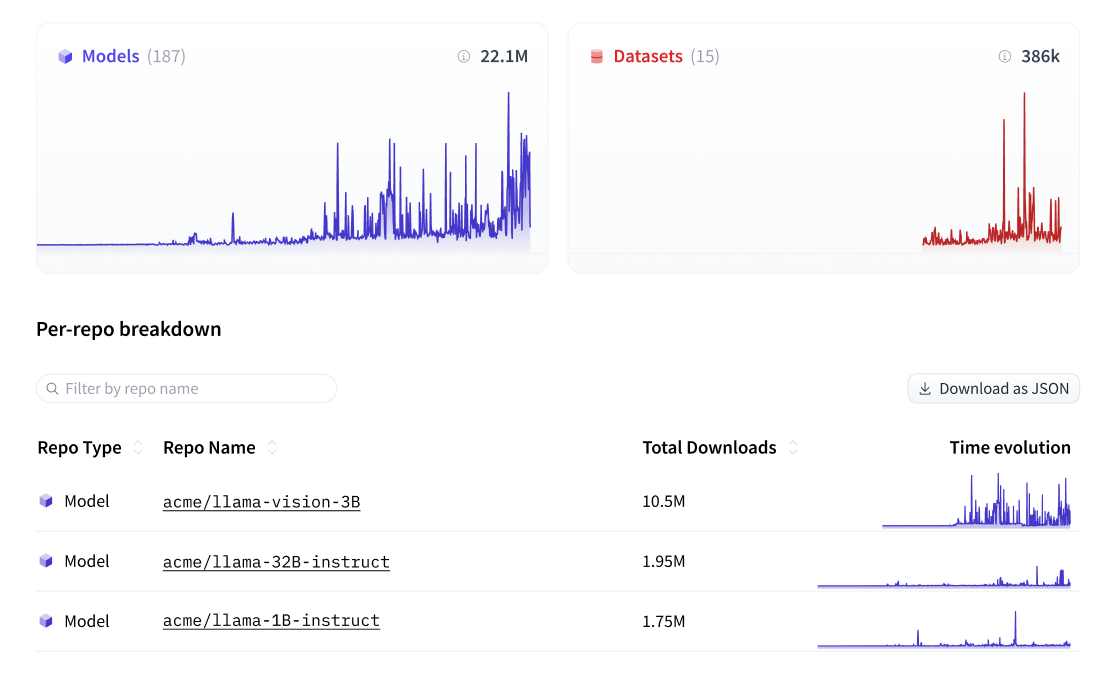The width and height of the screenshot is (1120, 680).
Task: Click the Models (187) card title
Action: pos(110,56)
